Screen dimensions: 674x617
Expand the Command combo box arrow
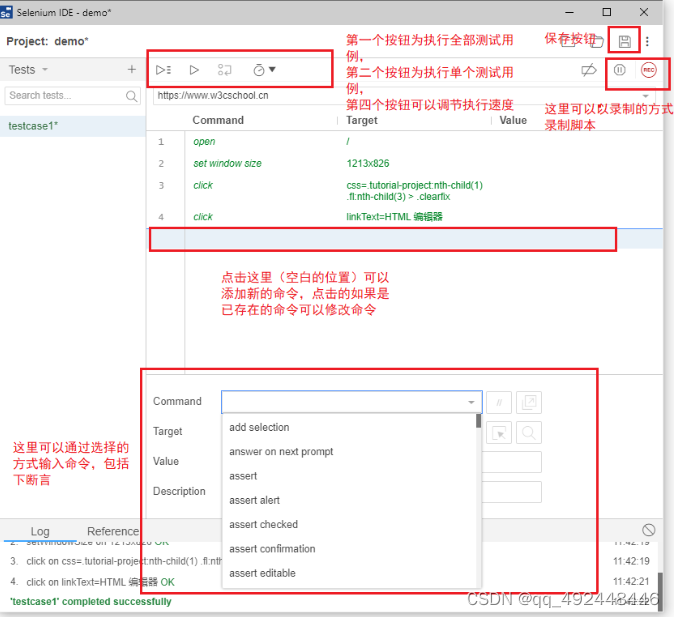(471, 402)
